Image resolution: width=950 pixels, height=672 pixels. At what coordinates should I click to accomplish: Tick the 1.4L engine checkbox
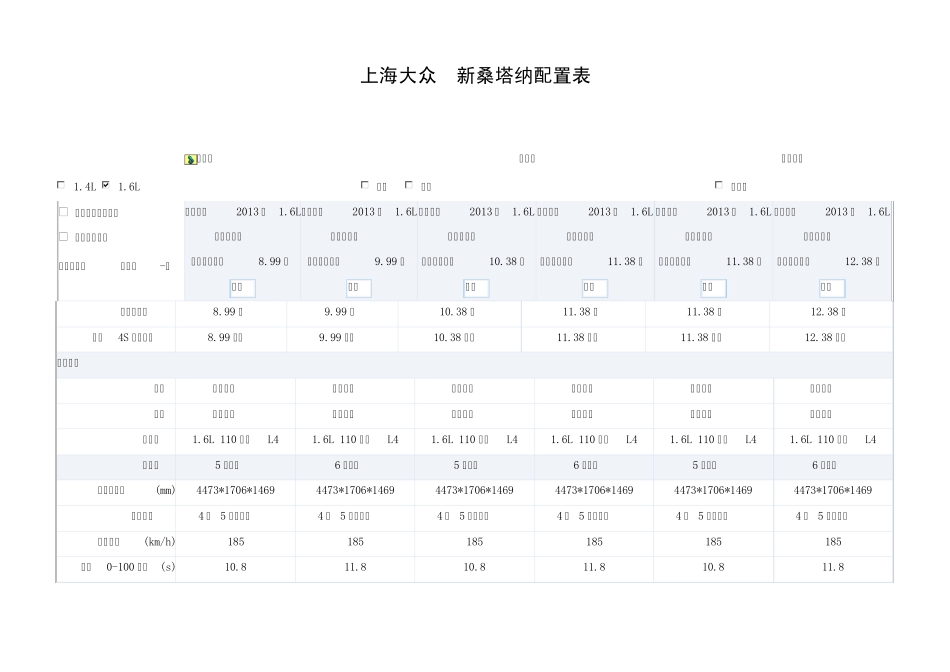(x=61, y=185)
